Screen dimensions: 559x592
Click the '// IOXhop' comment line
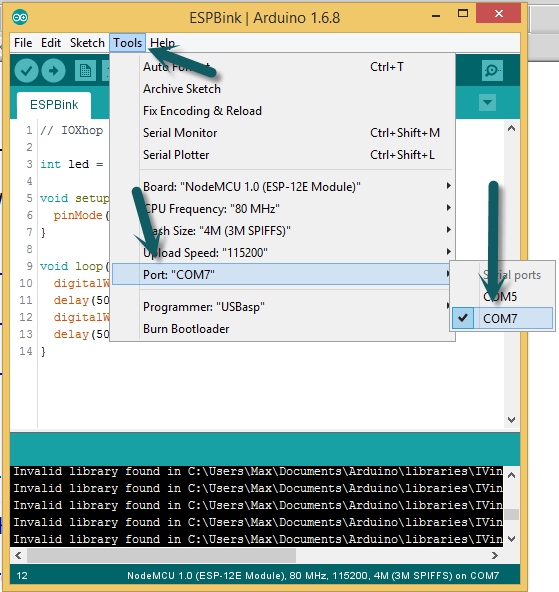tap(72, 130)
